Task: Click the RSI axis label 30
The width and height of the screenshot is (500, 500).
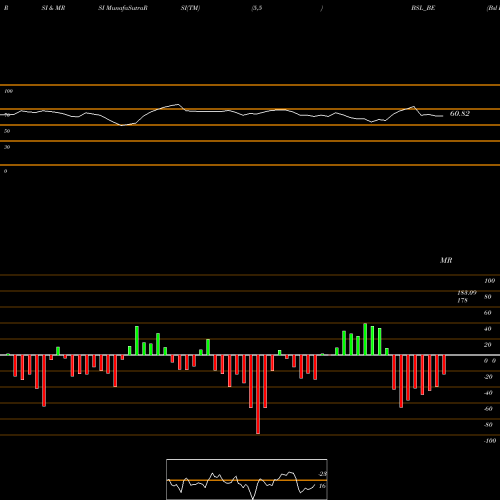Action: (x=7, y=147)
